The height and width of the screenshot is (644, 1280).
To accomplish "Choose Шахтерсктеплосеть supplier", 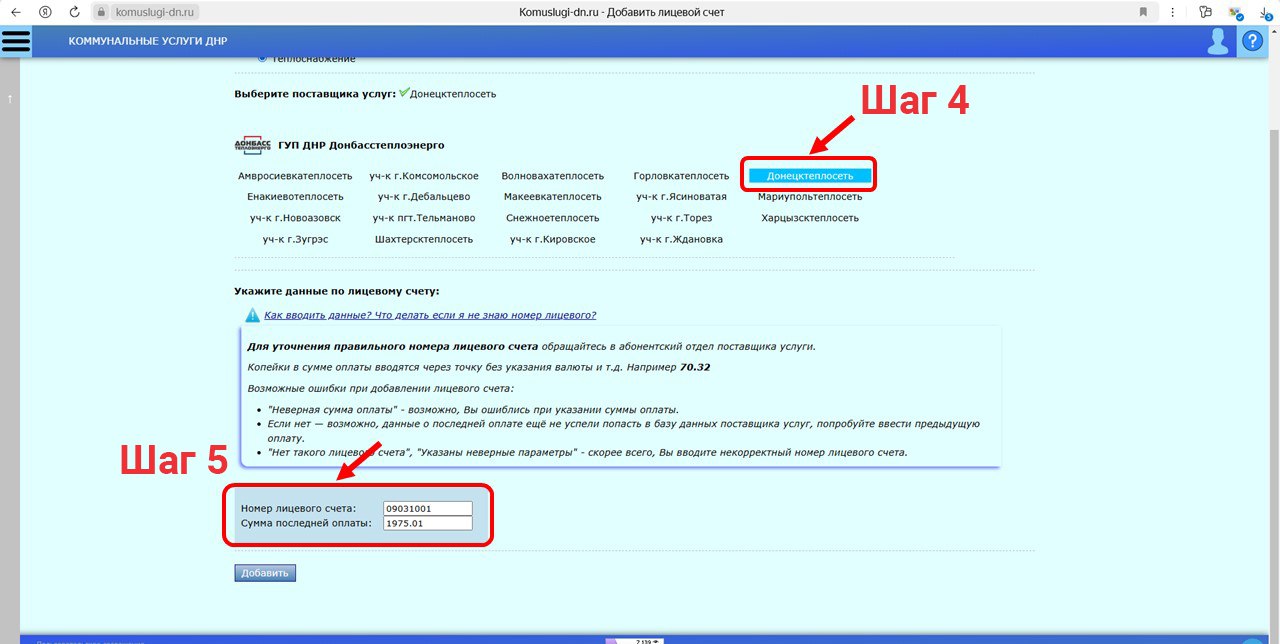I will point(424,240).
